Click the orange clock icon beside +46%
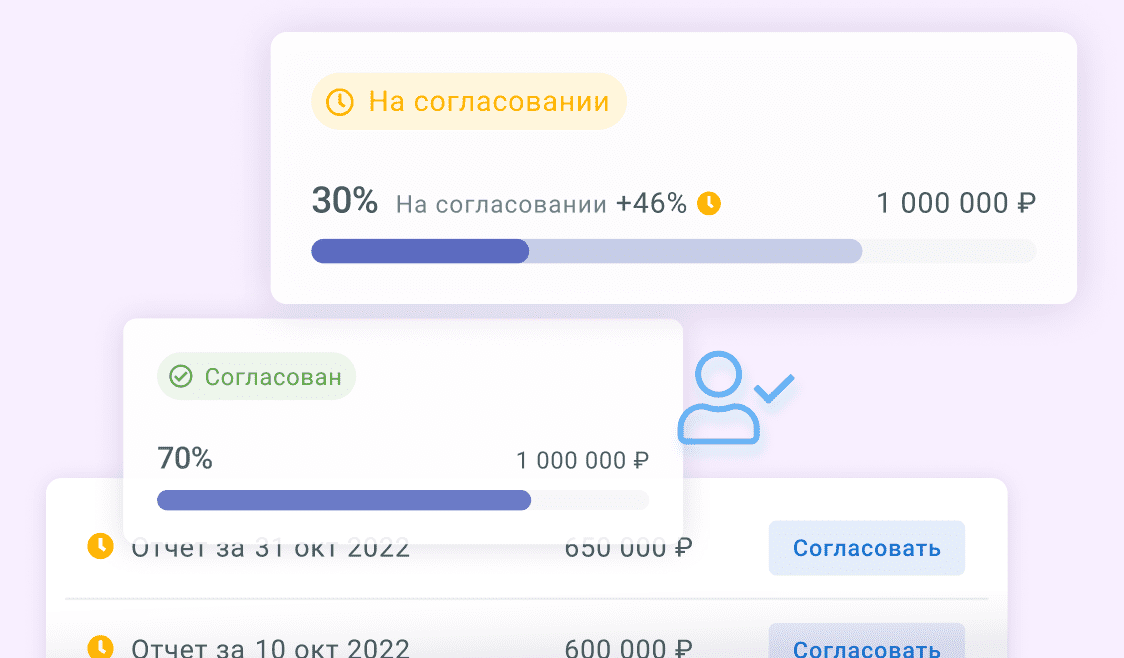Screen dimensions: 1124x658 709,204
